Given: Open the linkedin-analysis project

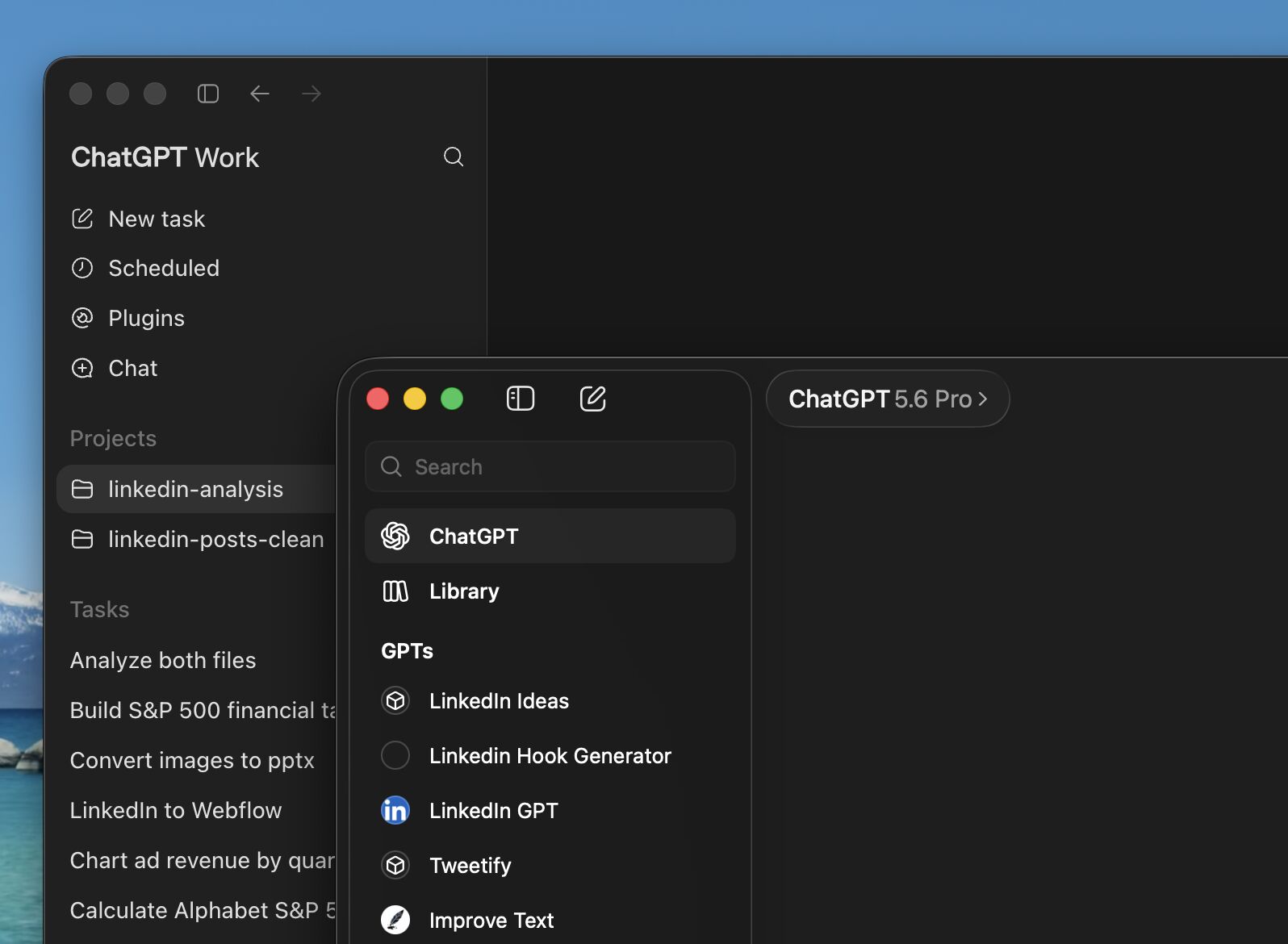Looking at the screenshot, I should pyautogui.click(x=197, y=489).
